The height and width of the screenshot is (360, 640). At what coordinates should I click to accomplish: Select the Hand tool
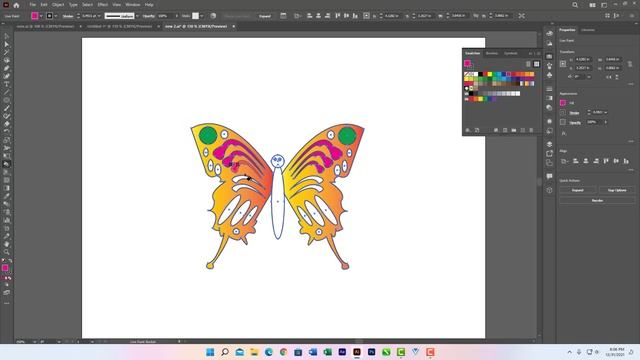[7, 244]
